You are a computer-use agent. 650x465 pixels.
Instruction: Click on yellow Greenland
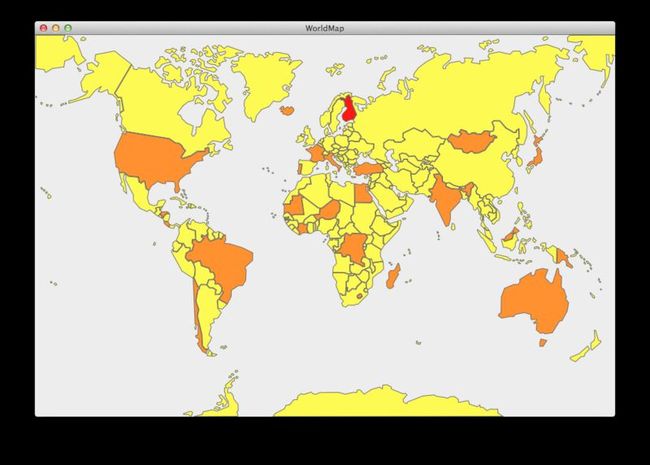coord(267,81)
